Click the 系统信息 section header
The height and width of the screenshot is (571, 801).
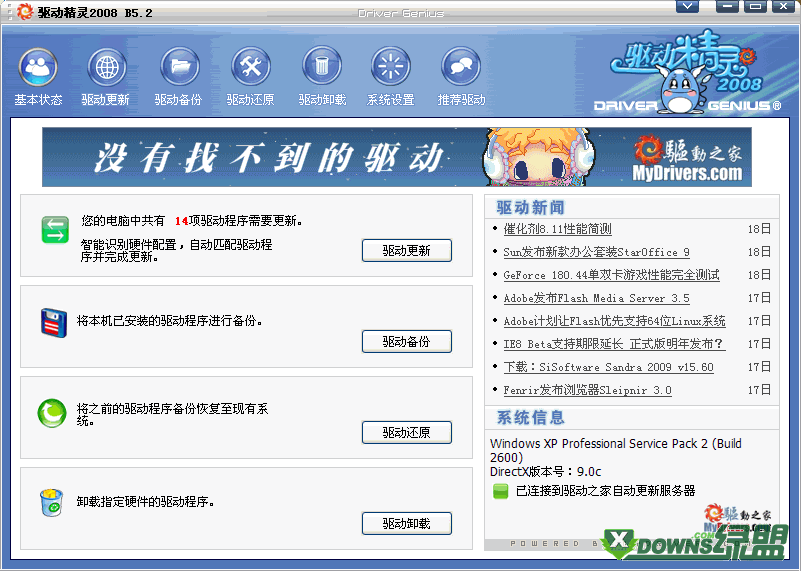coord(530,417)
